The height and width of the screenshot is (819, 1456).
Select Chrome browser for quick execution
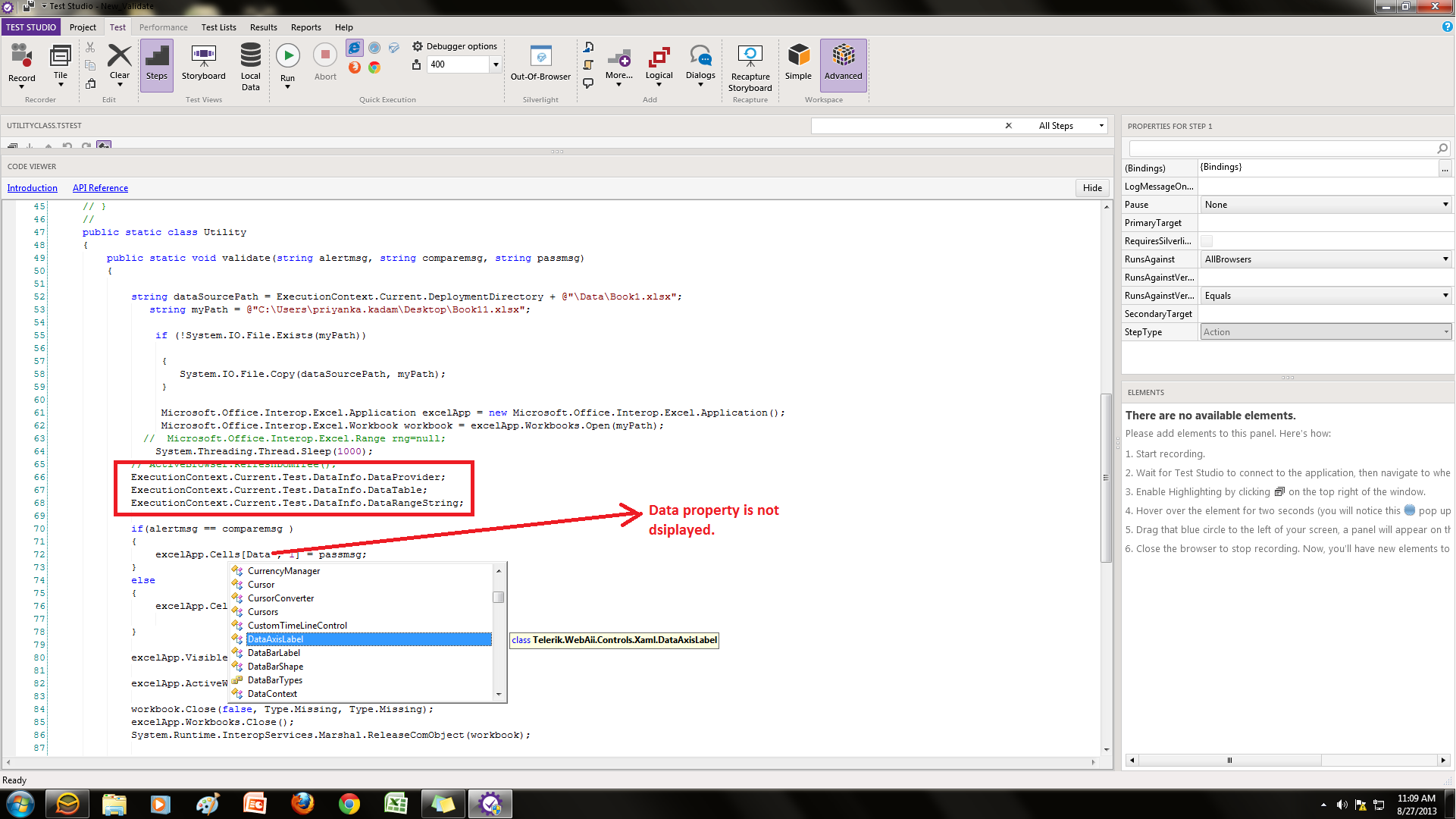[374, 67]
